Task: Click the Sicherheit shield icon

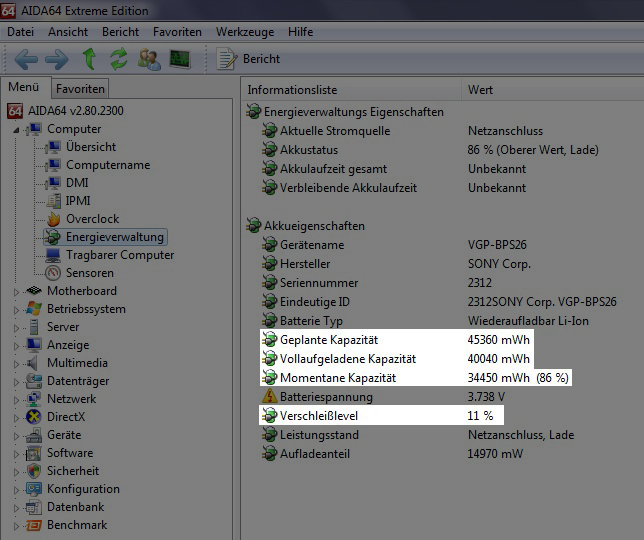Action: [34, 471]
